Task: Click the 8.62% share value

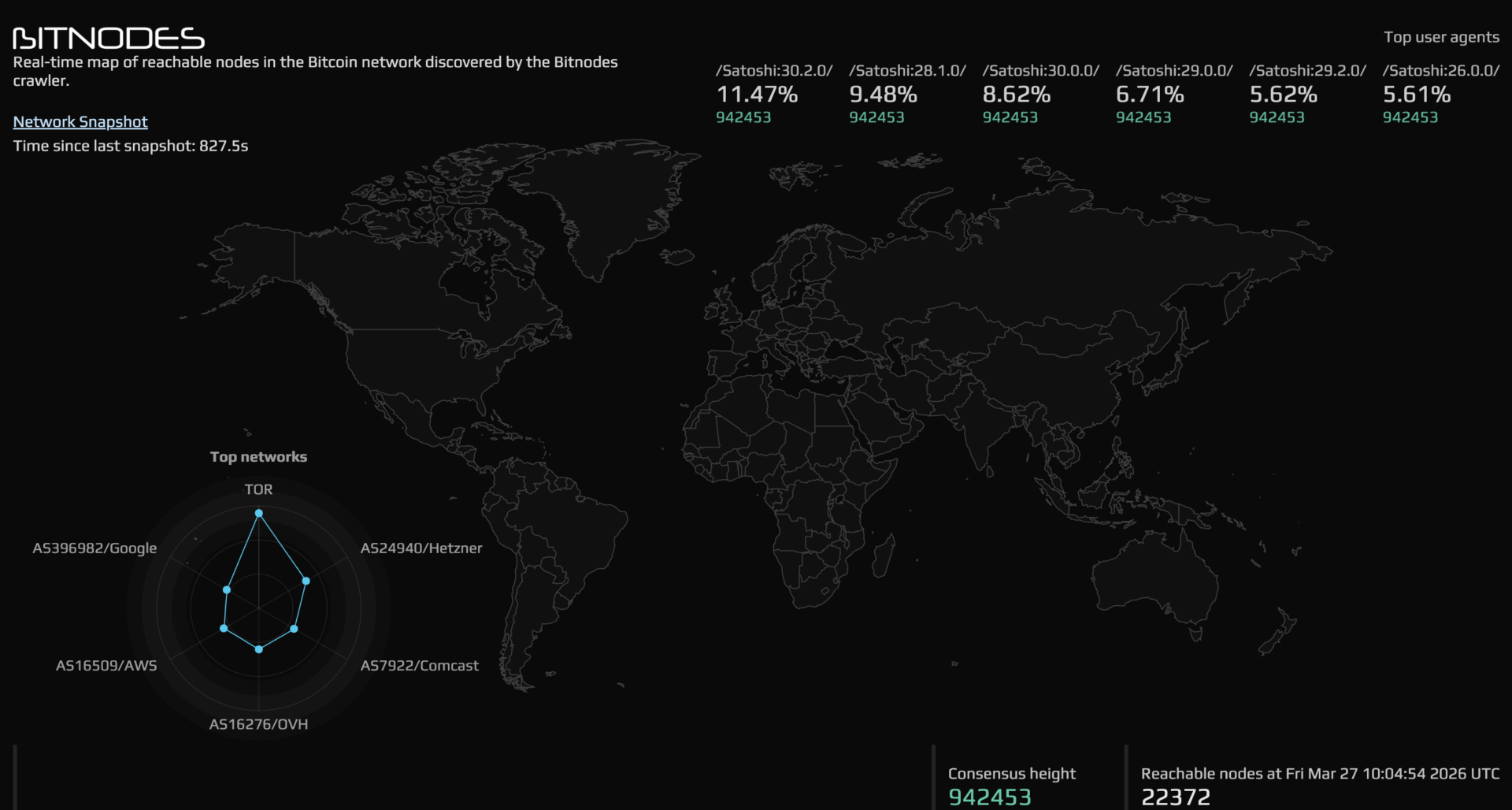Action: pyautogui.click(x=1017, y=95)
